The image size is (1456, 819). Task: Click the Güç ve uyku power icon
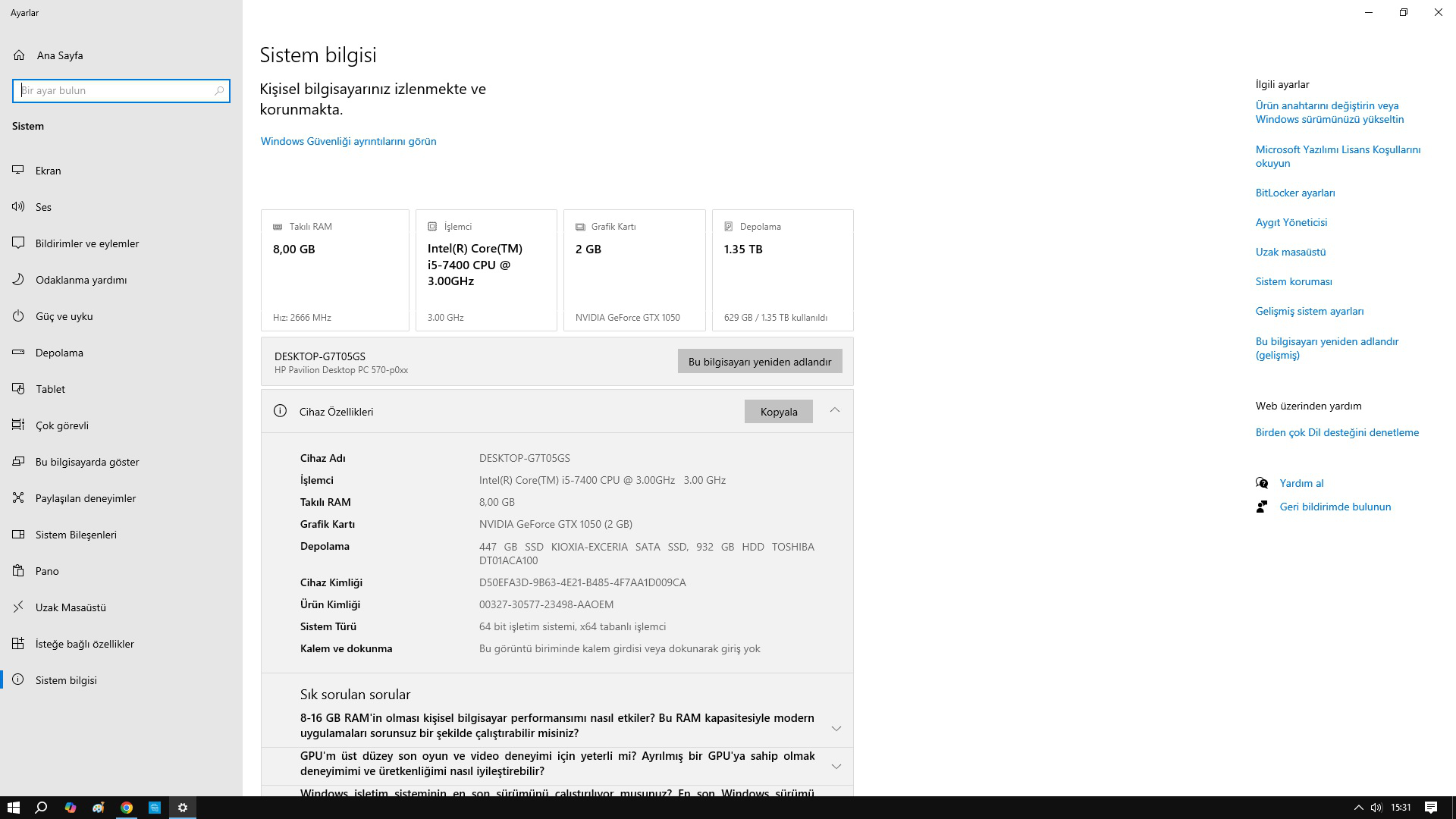coord(18,315)
